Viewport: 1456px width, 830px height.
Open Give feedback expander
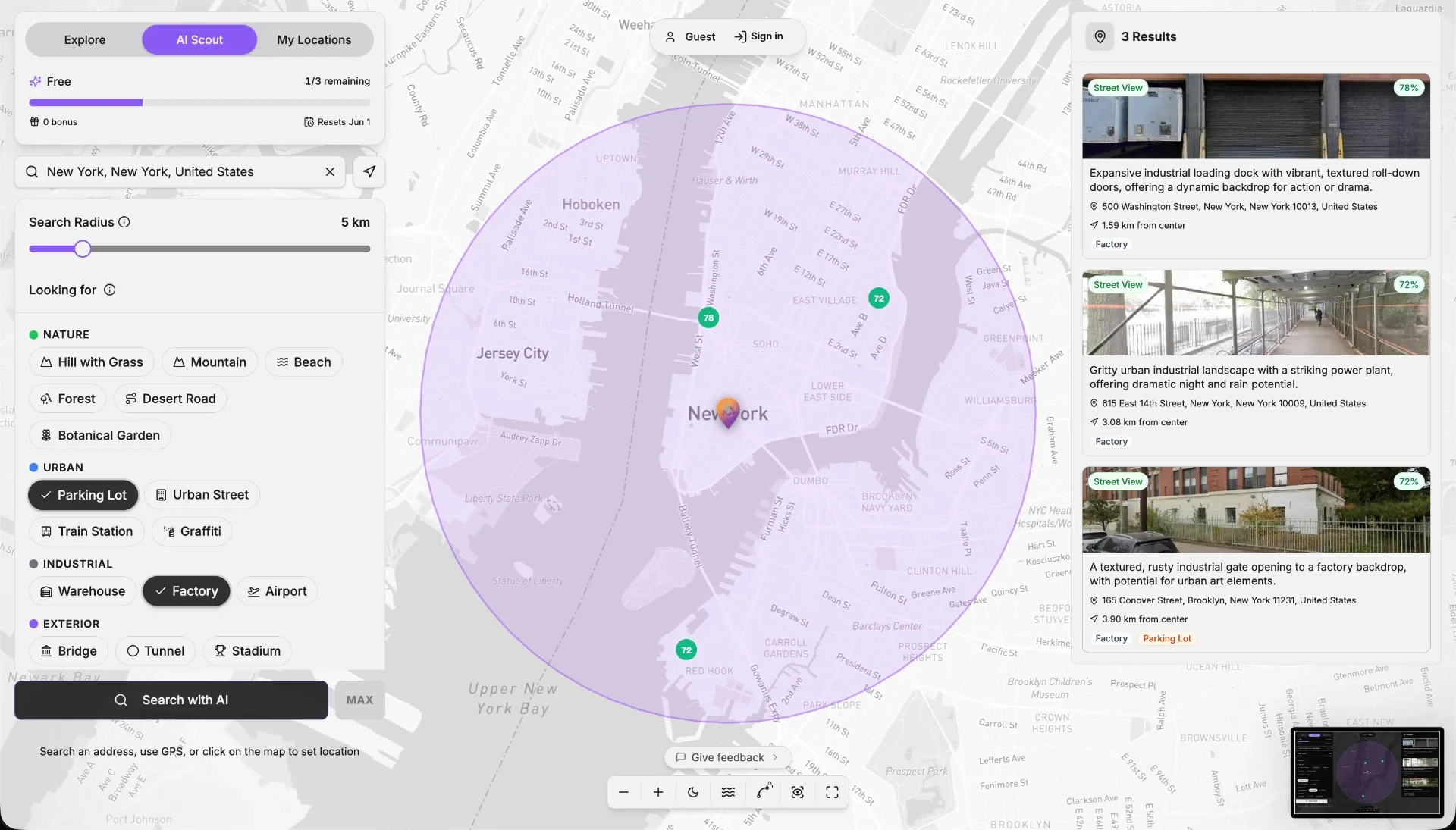click(x=727, y=757)
